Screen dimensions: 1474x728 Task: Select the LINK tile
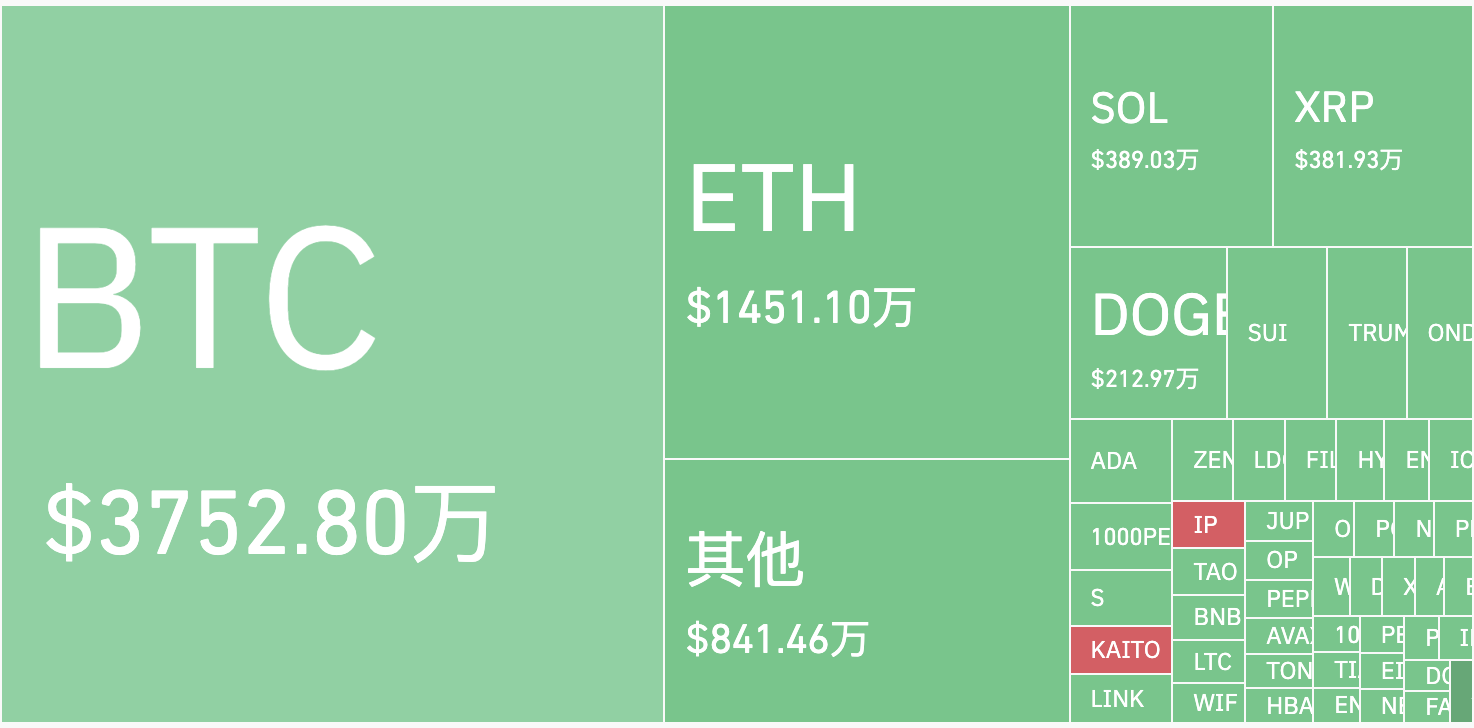1120,699
